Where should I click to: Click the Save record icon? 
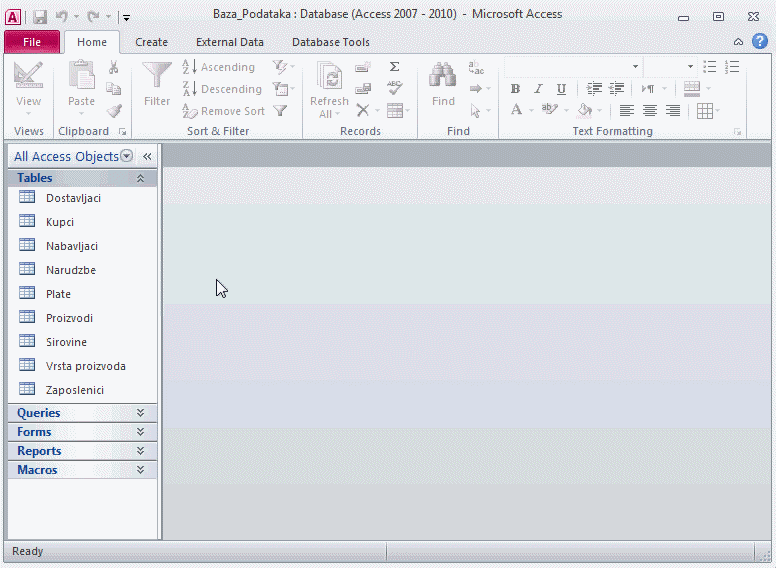click(x=363, y=89)
